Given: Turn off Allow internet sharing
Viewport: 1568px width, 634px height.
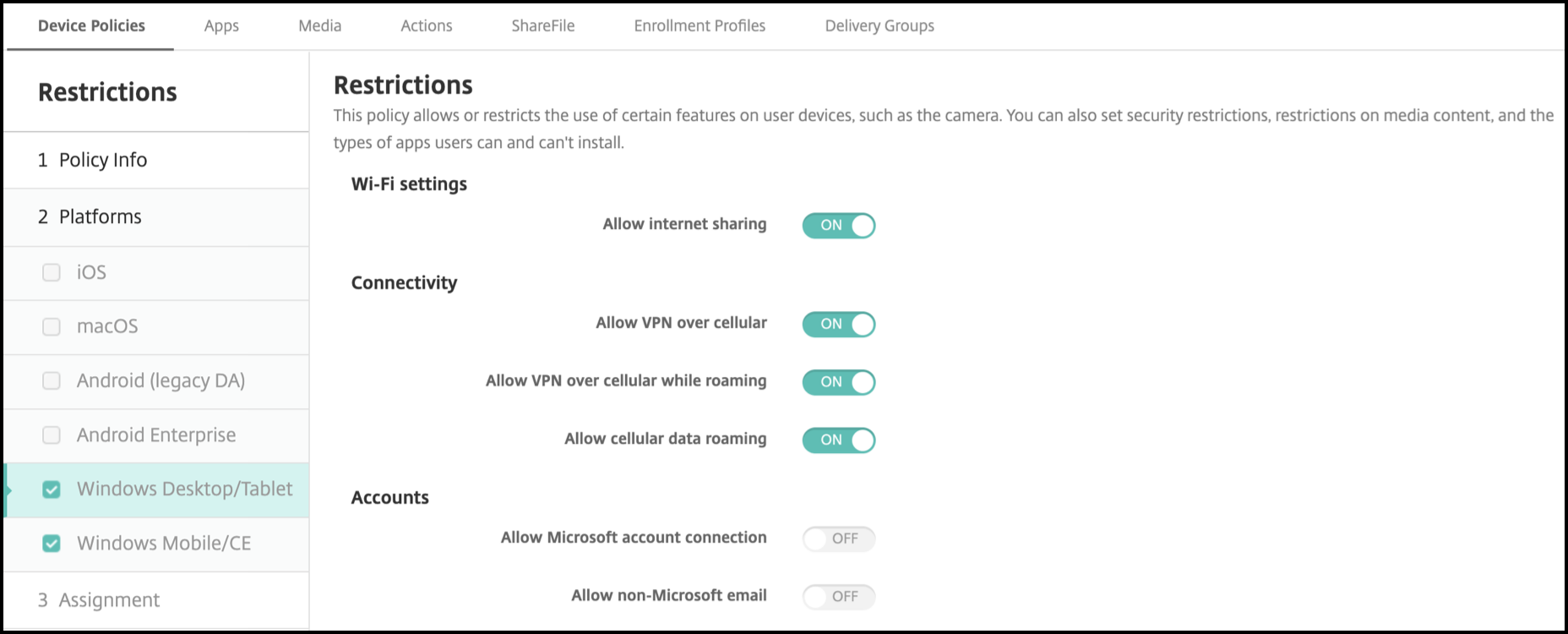Looking at the screenshot, I should (x=838, y=226).
